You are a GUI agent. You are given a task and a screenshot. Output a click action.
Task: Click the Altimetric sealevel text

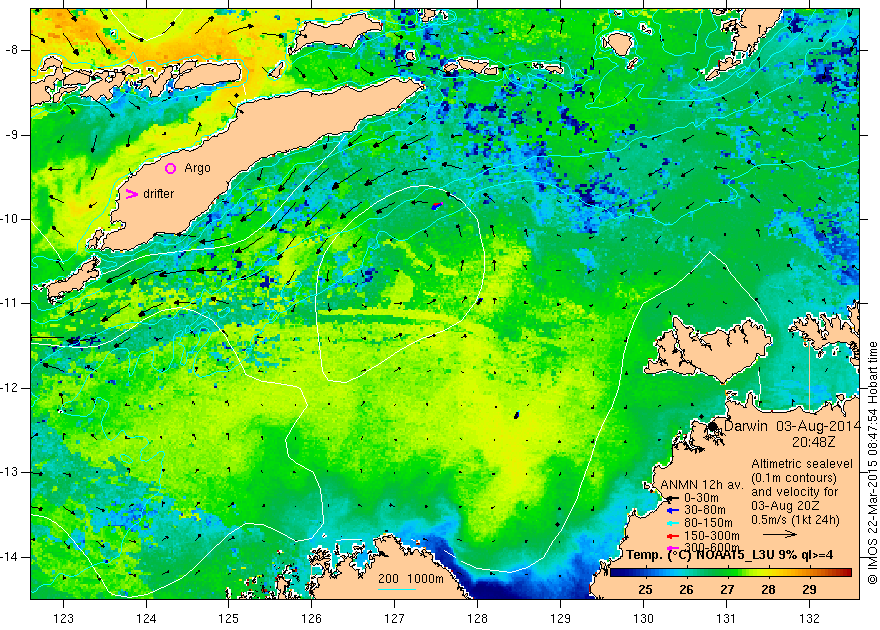pyautogui.click(x=802, y=464)
